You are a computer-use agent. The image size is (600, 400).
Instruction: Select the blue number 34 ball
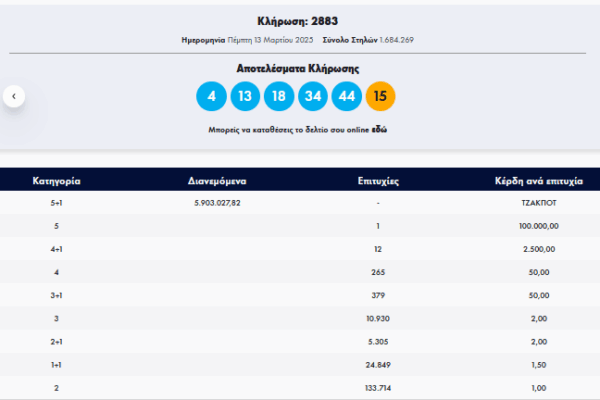313,97
